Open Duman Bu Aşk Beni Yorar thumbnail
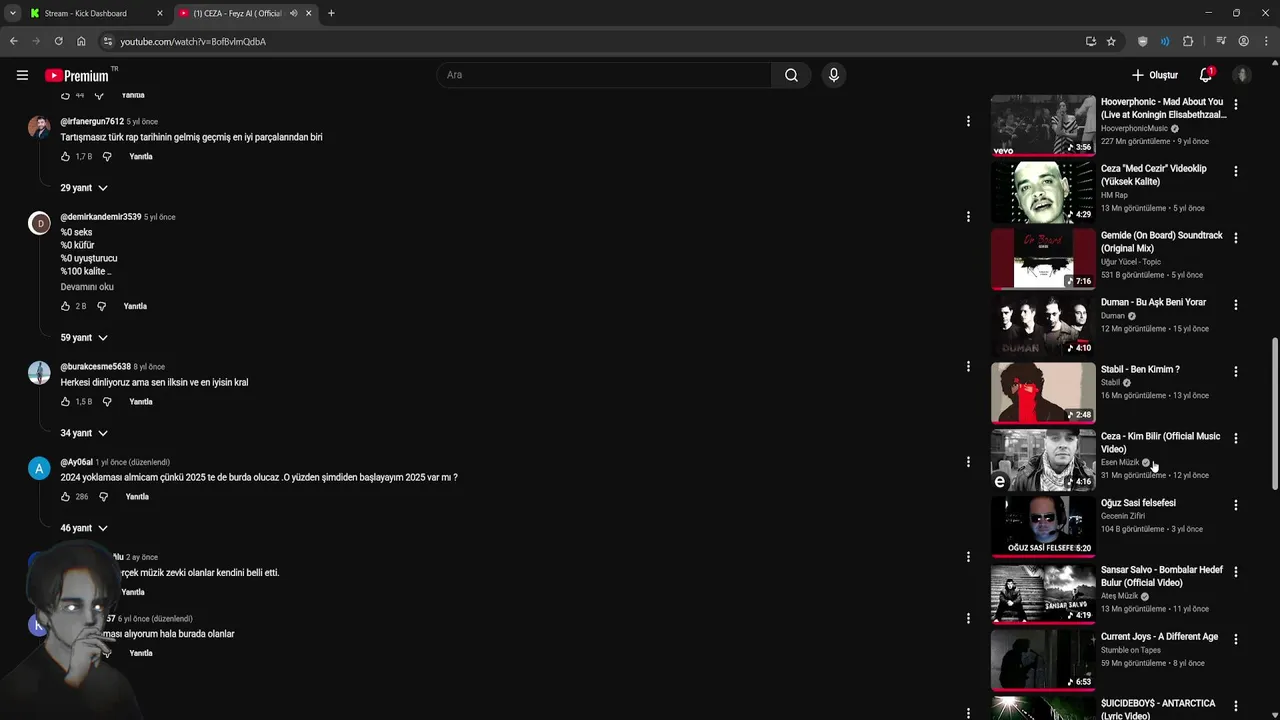The image size is (1280, 720). (x=1043, y=326)
